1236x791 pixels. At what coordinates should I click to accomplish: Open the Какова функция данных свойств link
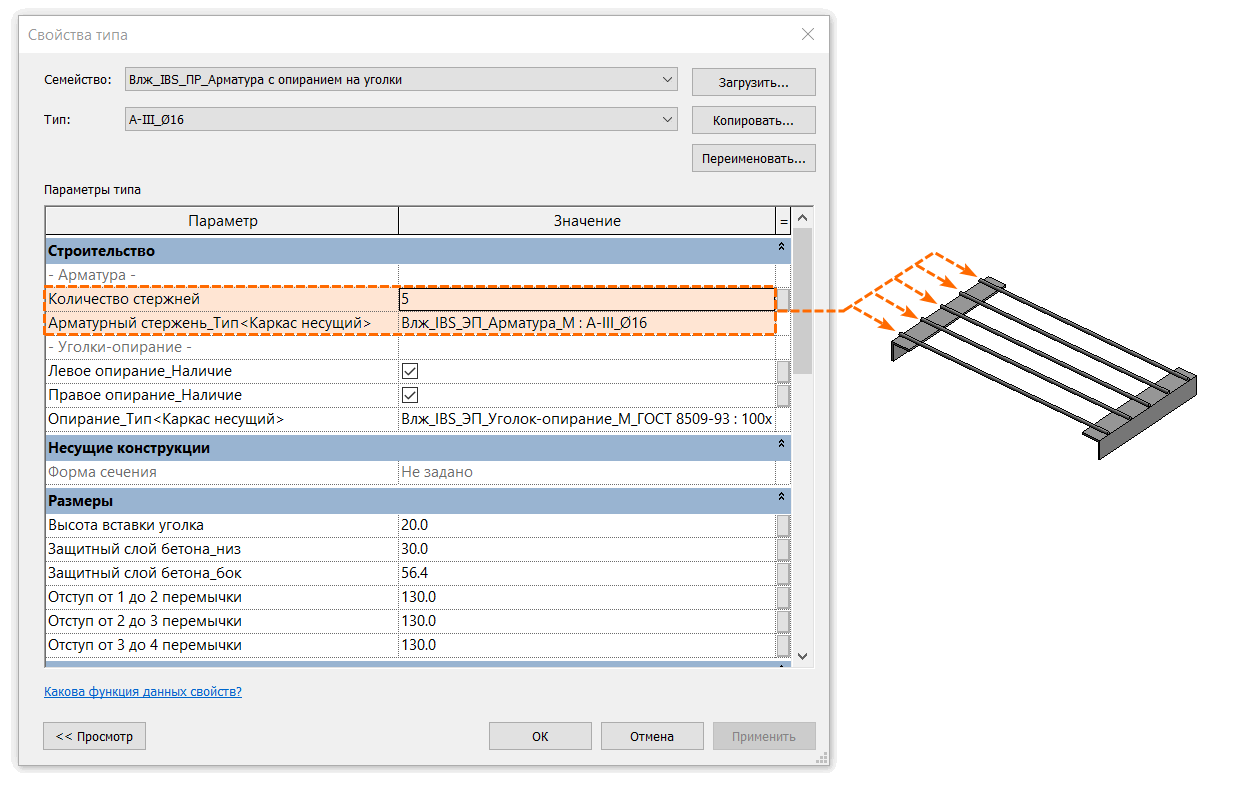pos(143,691)
